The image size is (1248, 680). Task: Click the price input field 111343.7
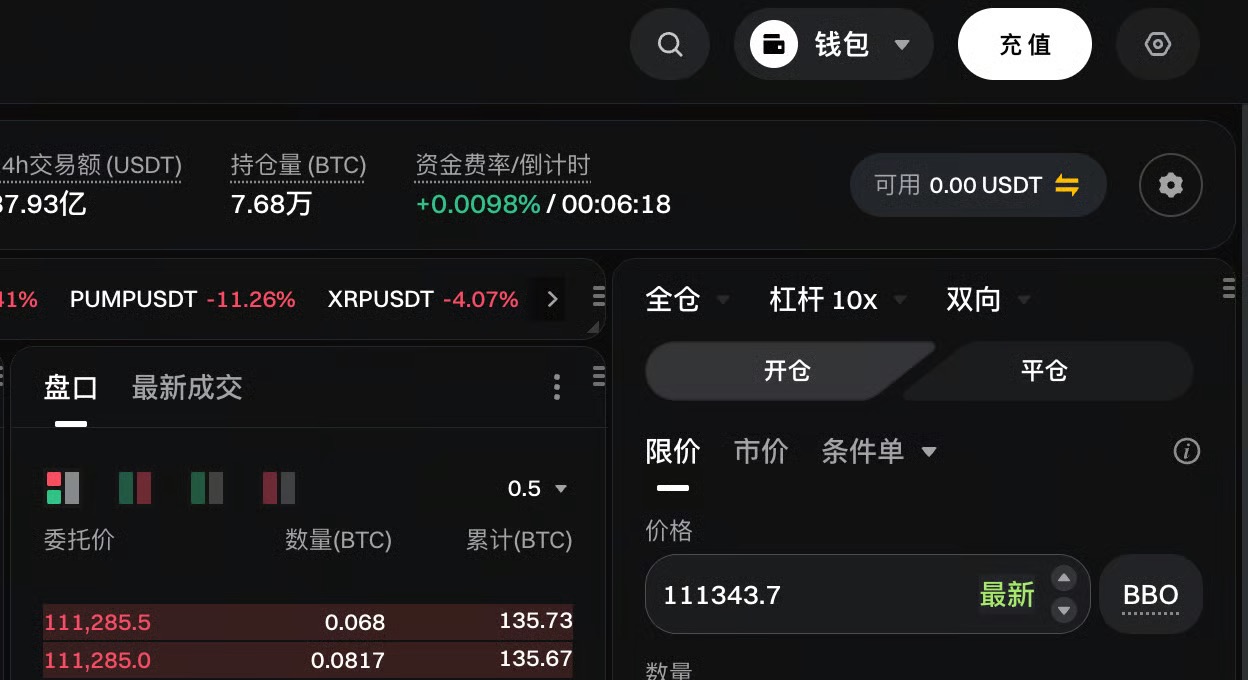coord(800,595)
